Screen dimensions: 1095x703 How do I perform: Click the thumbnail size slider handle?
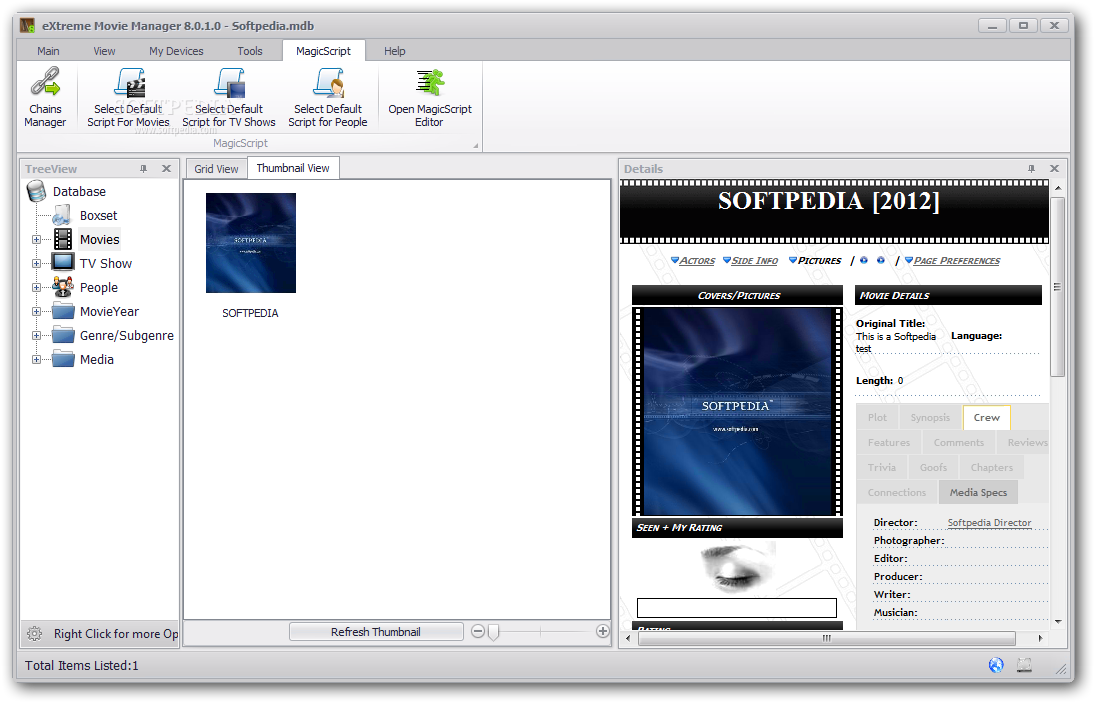pos(494,632)
